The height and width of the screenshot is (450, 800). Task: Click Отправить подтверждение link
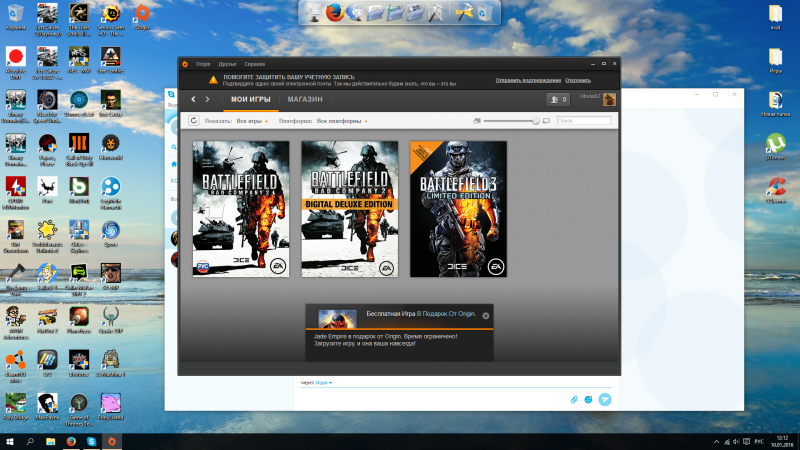tap(528, 80)
